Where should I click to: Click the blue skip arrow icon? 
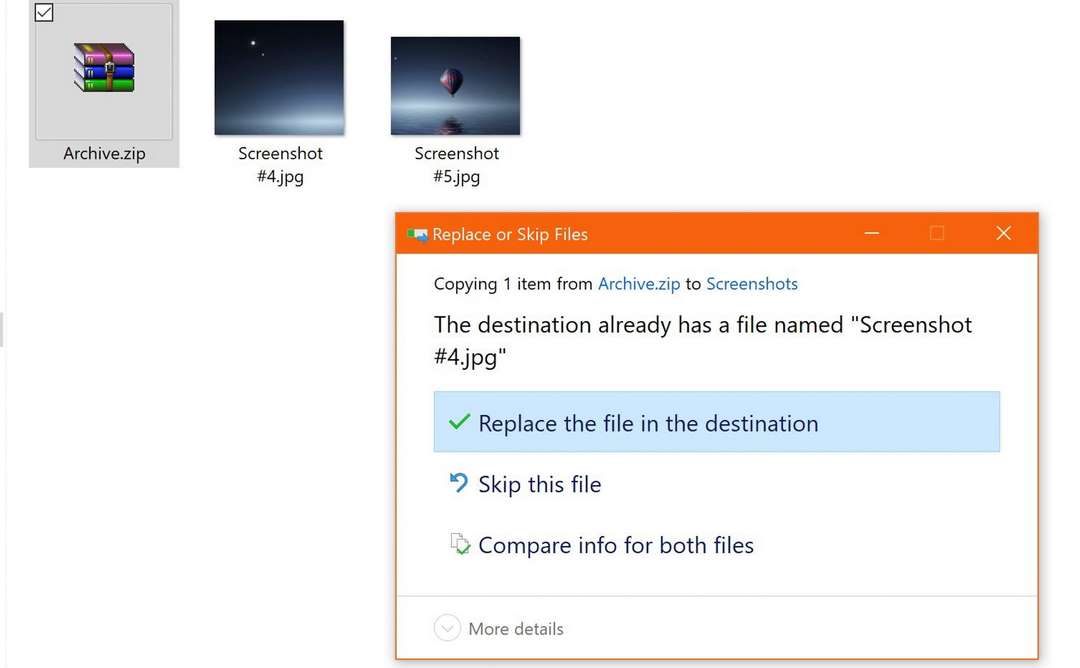point(459,483)
